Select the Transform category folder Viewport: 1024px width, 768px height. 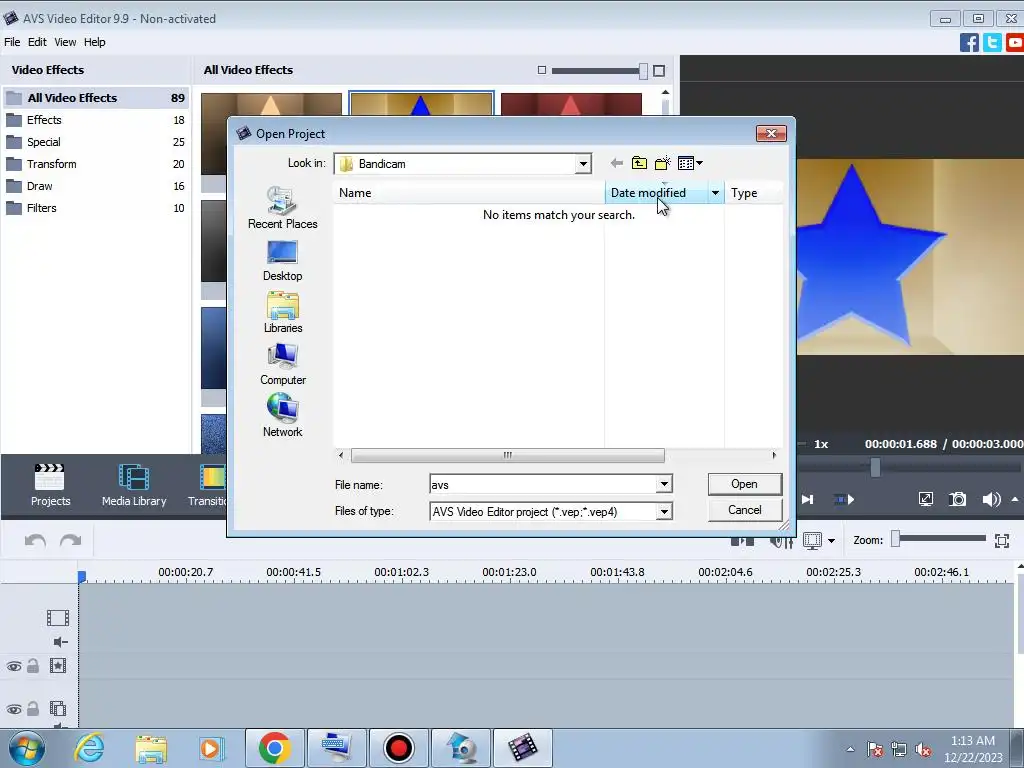[95, 164]
